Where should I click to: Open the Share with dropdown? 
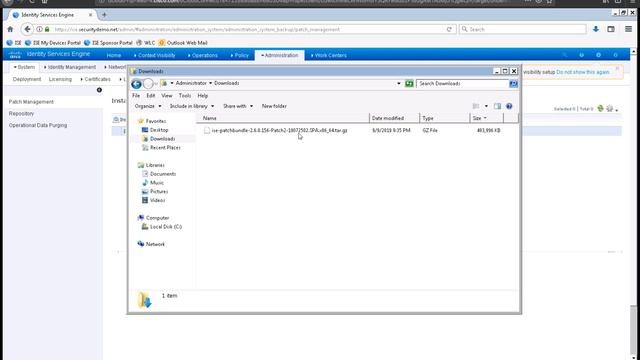pos(238,106)
